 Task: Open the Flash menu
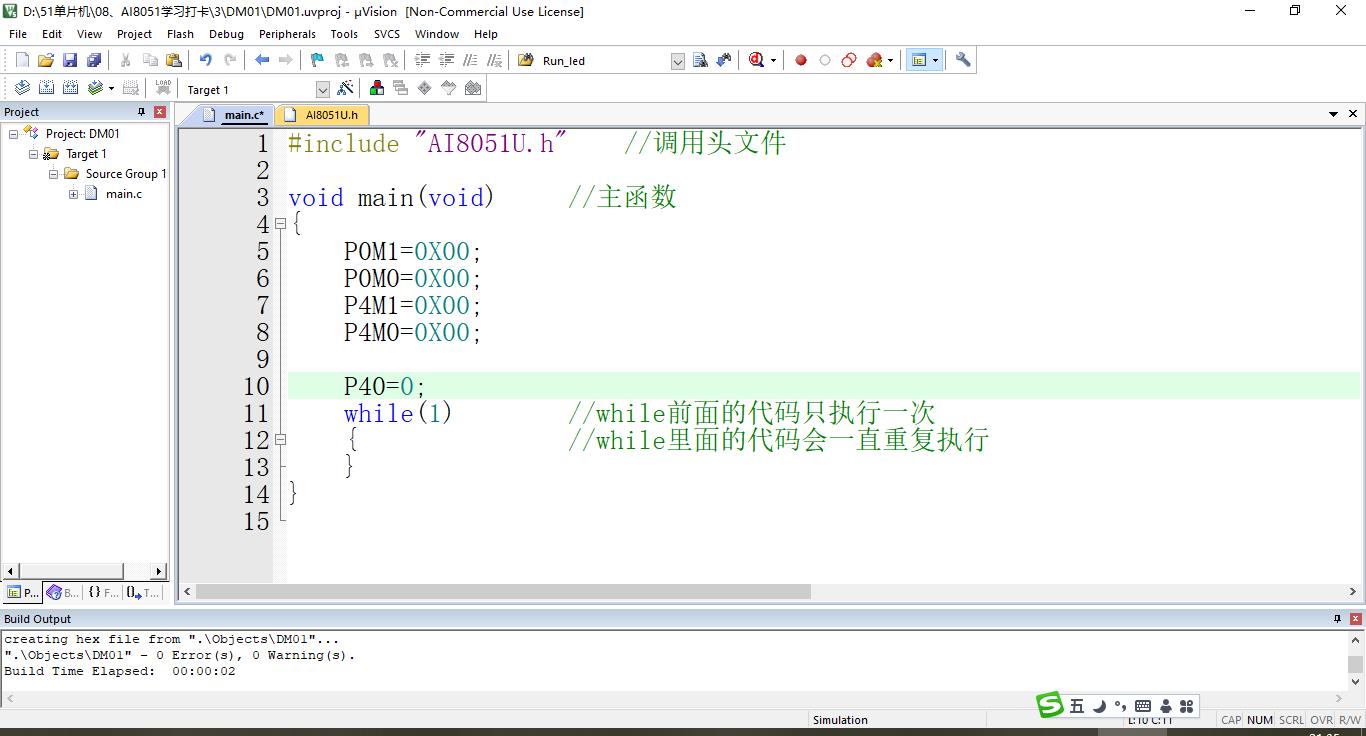coord(180,34)
